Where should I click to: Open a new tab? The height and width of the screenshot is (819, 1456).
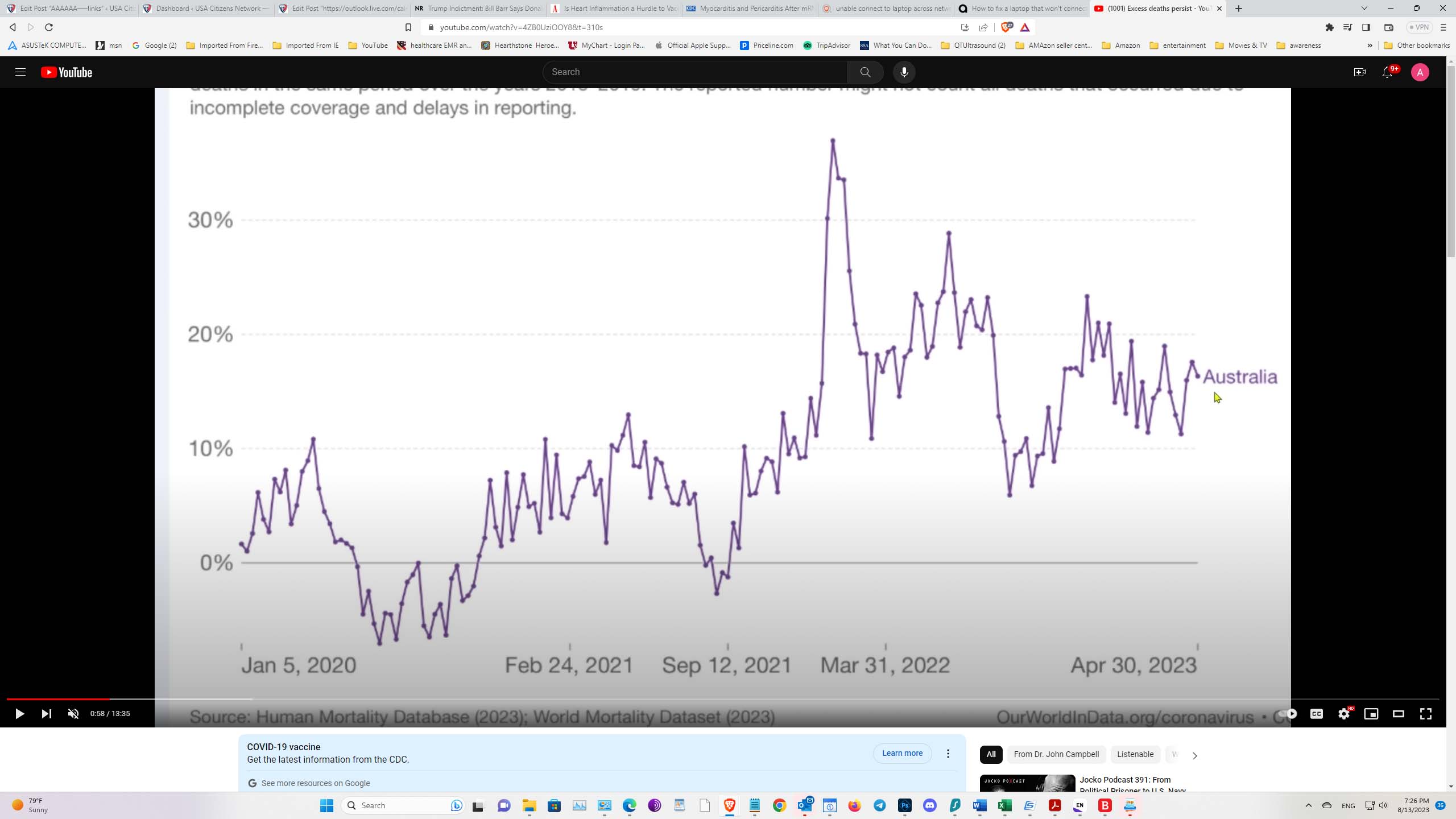(x=1239, y=8)
